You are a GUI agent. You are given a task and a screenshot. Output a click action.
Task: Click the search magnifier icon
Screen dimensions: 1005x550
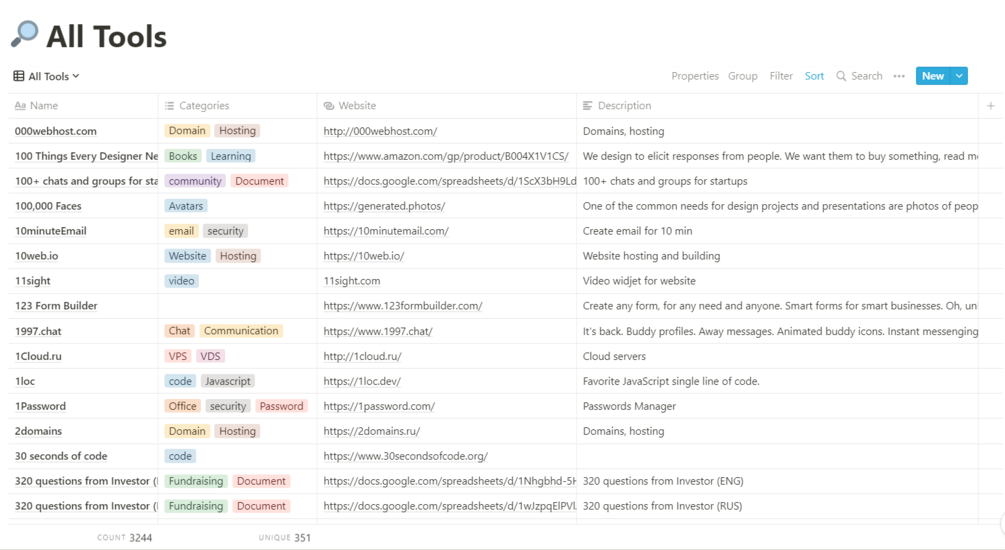click(841, 76)
